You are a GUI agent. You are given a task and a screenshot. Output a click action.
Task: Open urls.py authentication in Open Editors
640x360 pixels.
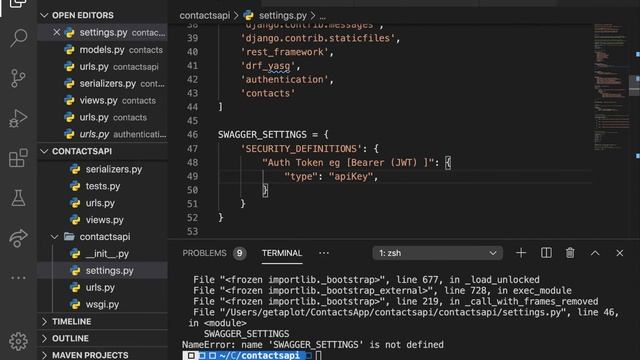(102, 134)
